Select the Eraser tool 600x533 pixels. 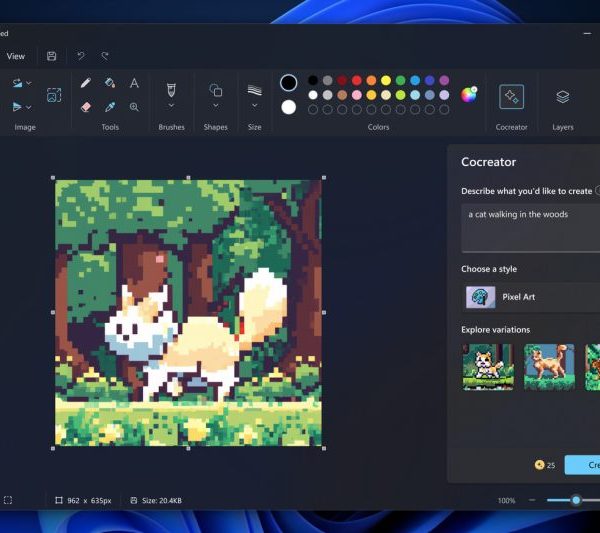click(x=86, y=107)
